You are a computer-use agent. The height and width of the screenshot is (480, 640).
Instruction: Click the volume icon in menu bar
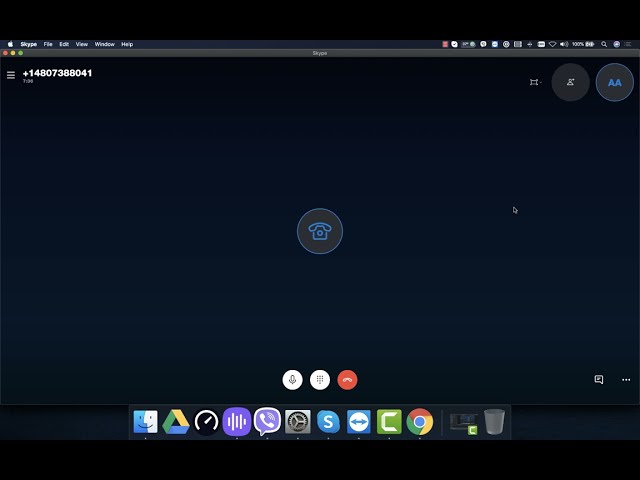[x=564, y=44]
